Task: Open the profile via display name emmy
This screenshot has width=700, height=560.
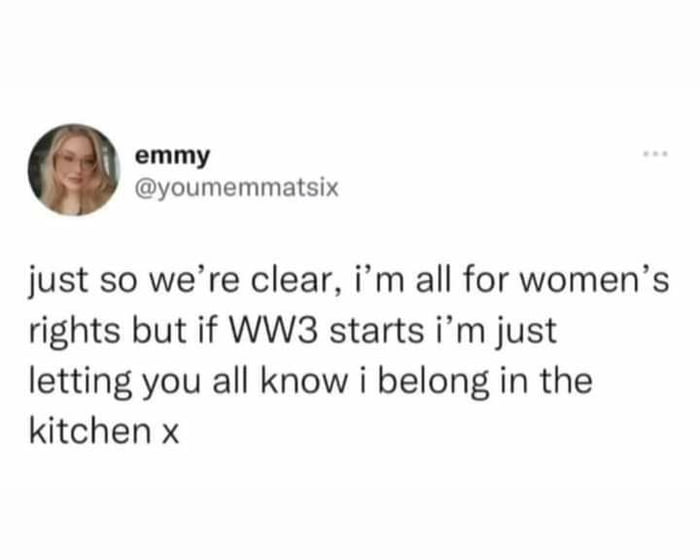Action: pos(172,157)
